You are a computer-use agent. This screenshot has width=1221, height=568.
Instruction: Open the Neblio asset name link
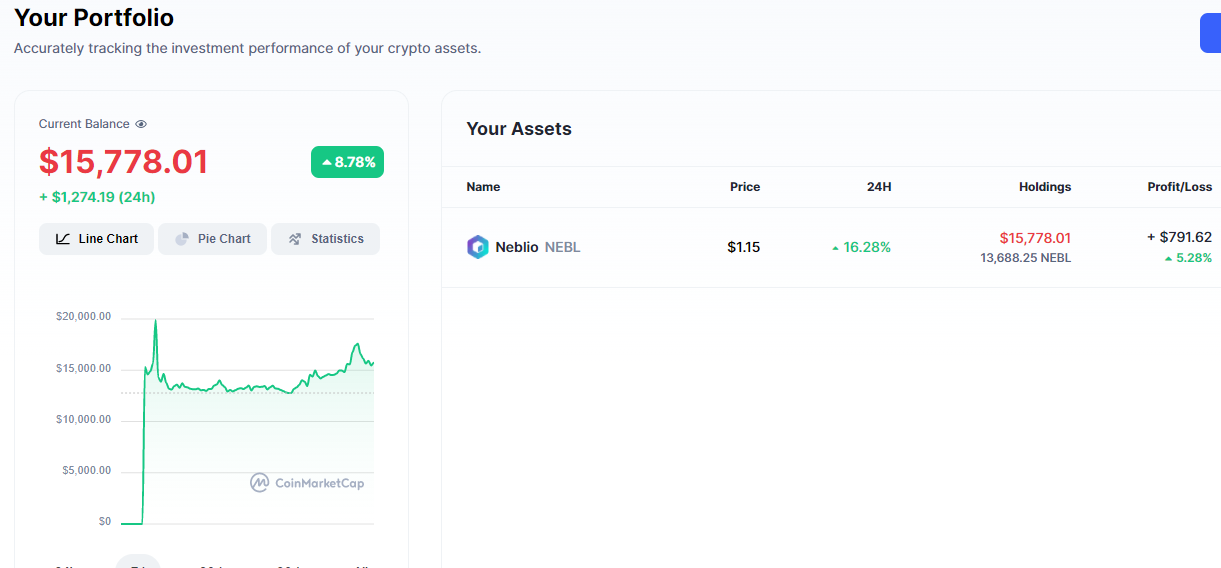(517, 247)
